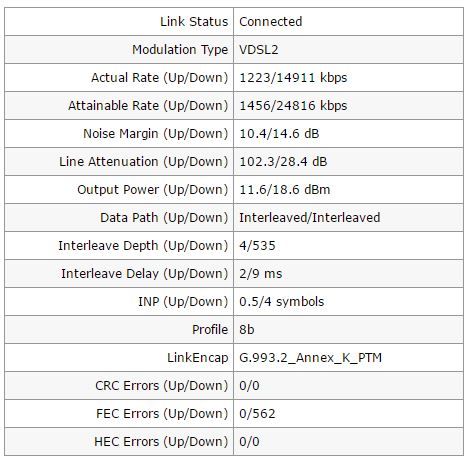The height and width of the screenshot is (463, 469).
Task: Click the HEC Errors 0/0 value
Action: (x=249, y=442)
